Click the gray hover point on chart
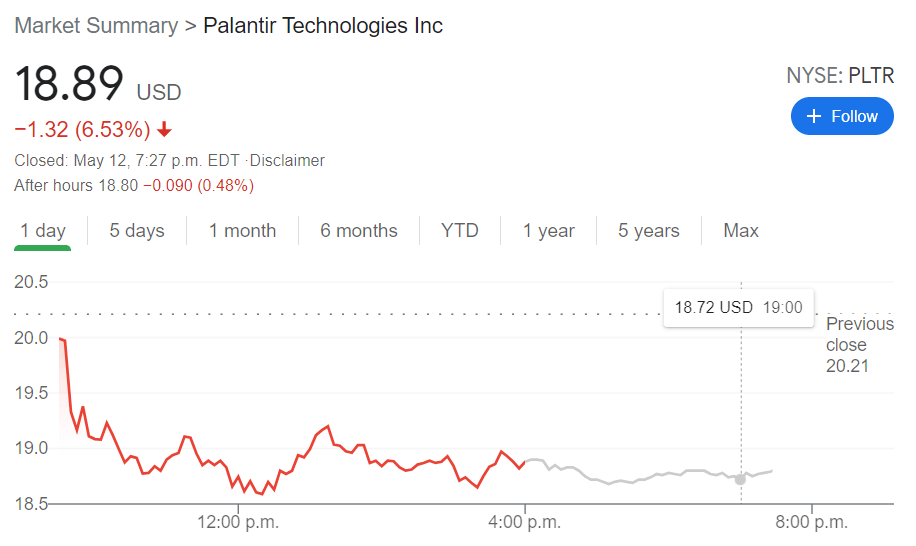 click(740, 480)
